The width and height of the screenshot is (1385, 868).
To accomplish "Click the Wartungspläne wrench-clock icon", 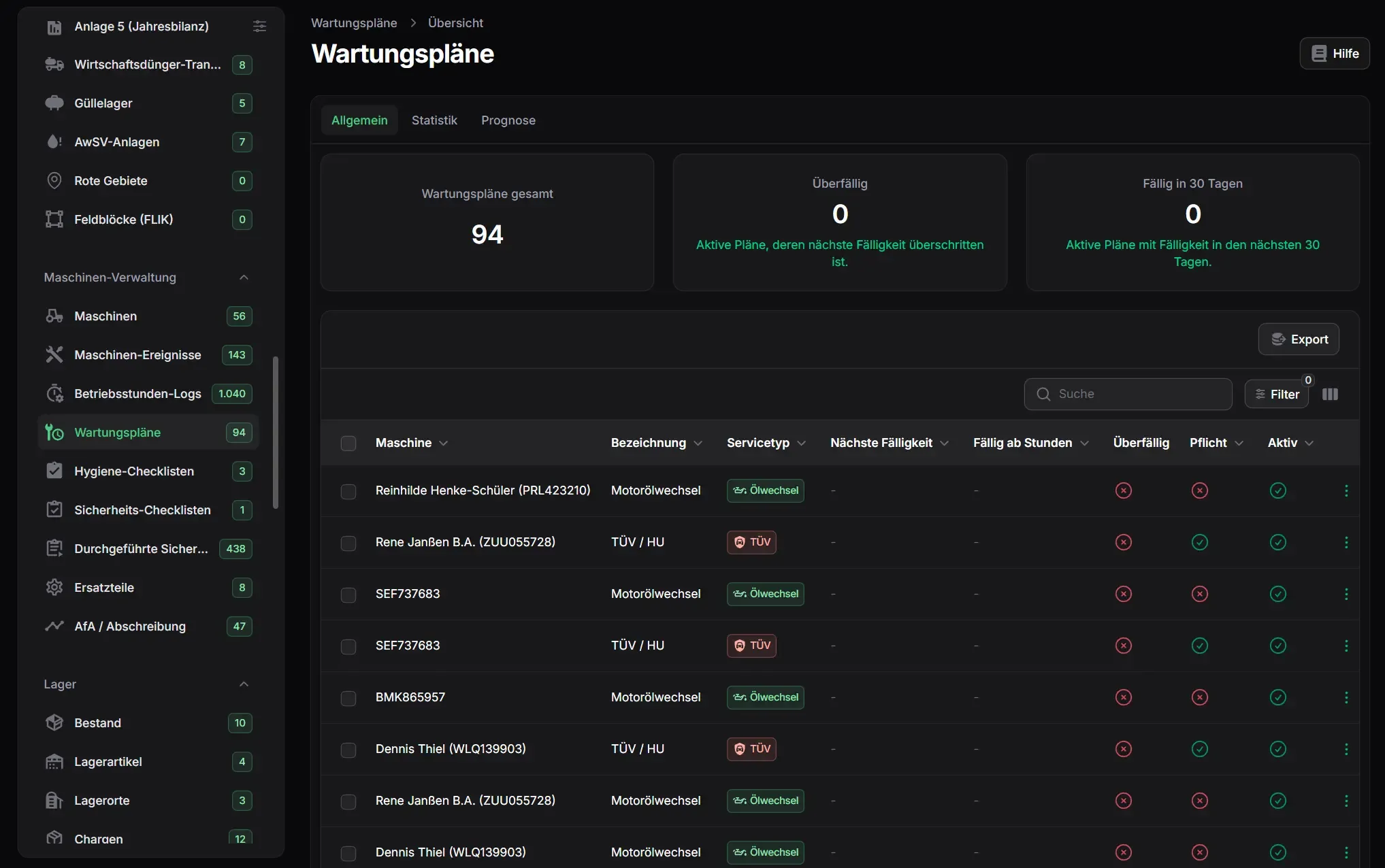I will point(54,433).
